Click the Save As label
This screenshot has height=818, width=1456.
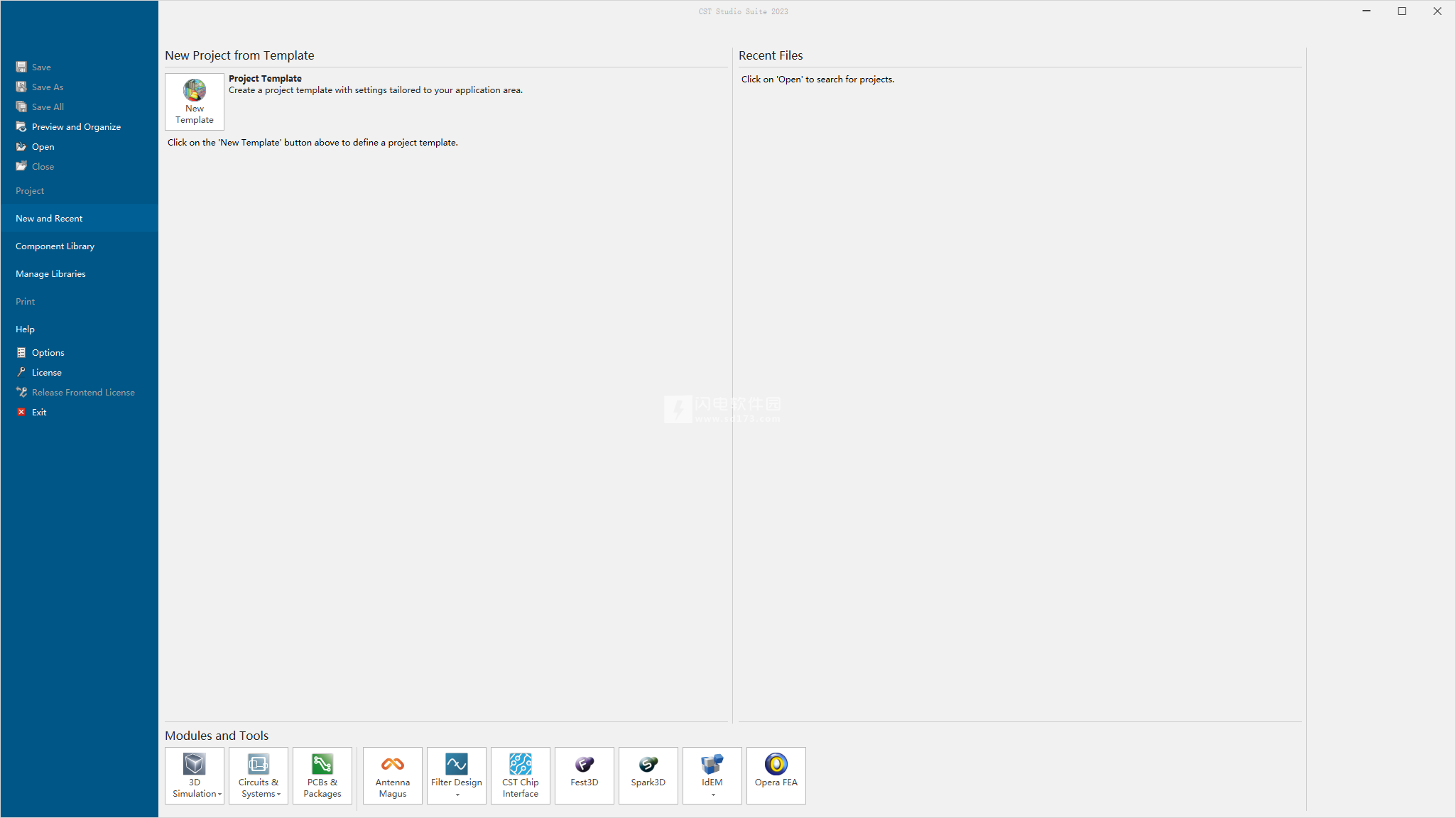coord(48,87)
